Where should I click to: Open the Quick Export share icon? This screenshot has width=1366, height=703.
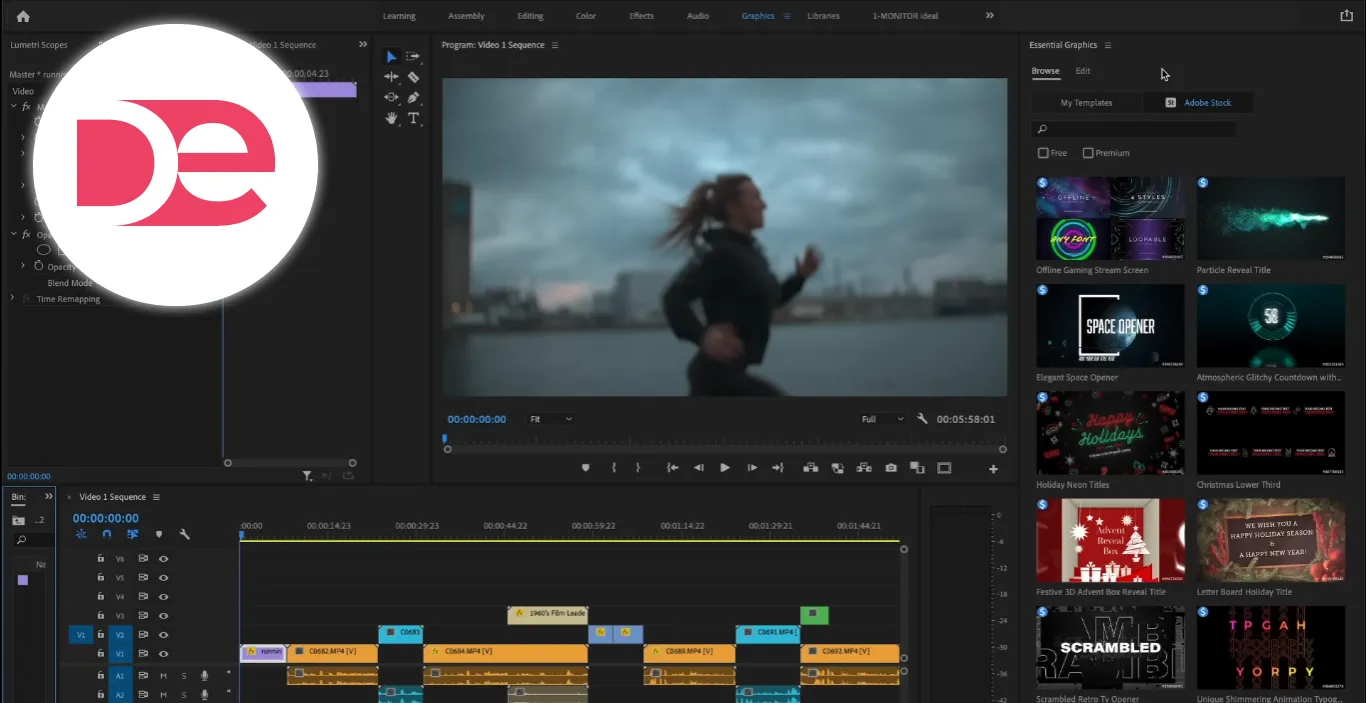[x=1345, y=16]
